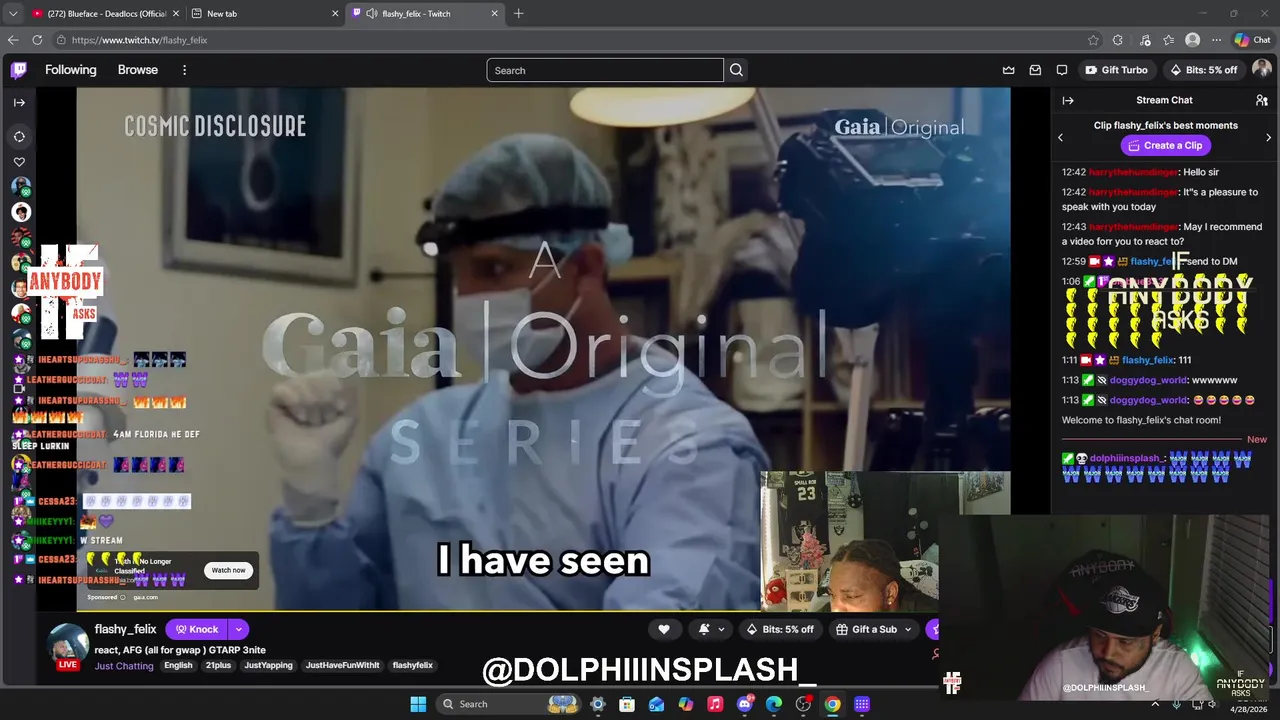This screenshot has height=720, width=1280.
Task: Expand the left followed-channels sidebar
Action: [19, 102]
